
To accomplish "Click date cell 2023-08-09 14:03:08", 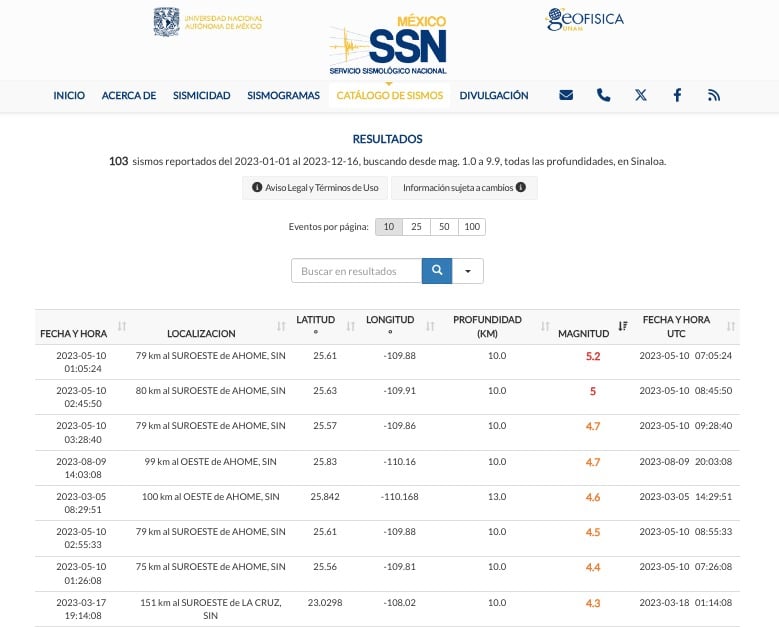I will [81, 468].
